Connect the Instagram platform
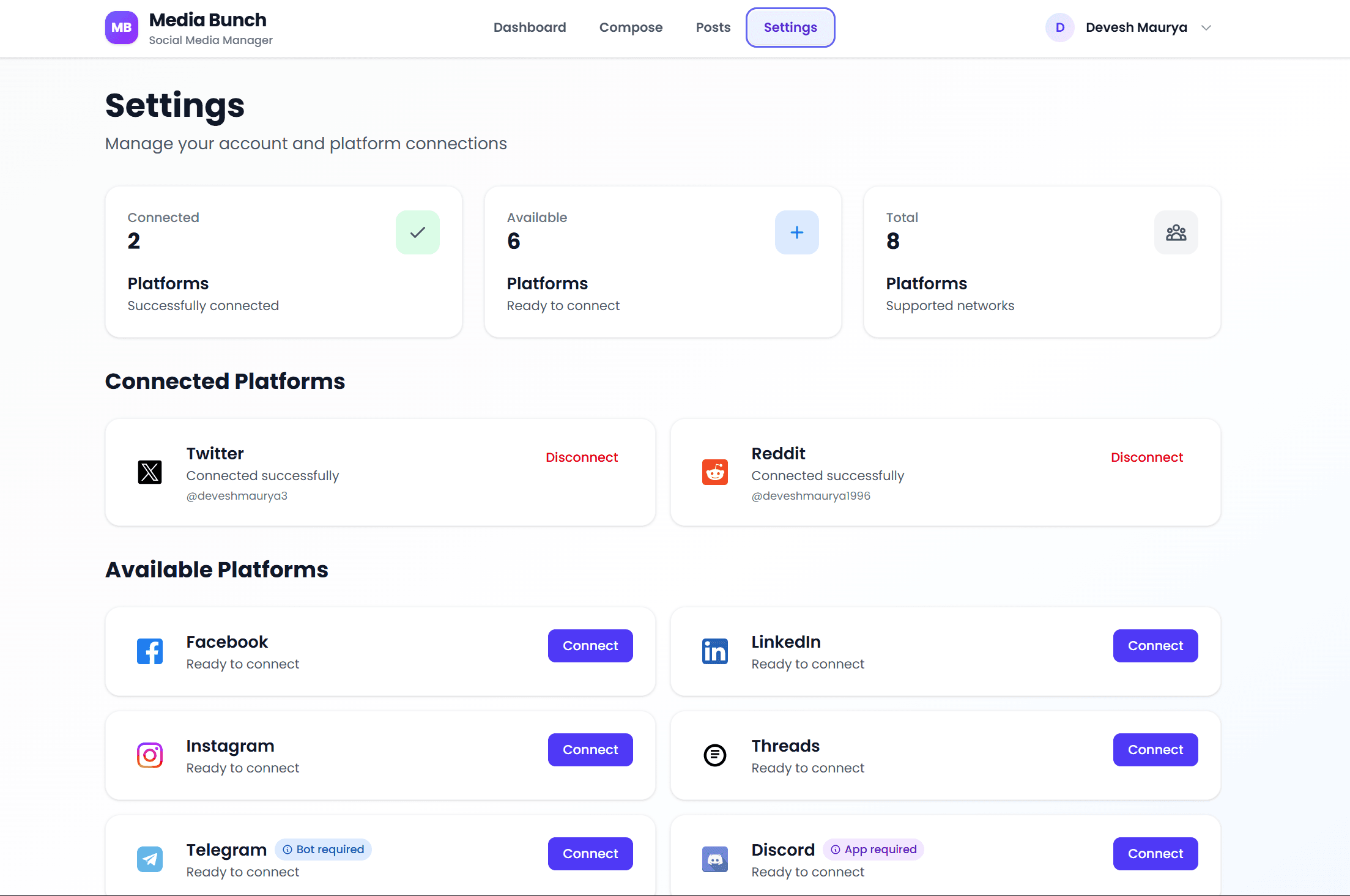The width and height of the screenshot is (1350, 896). [x=590, y=750]
